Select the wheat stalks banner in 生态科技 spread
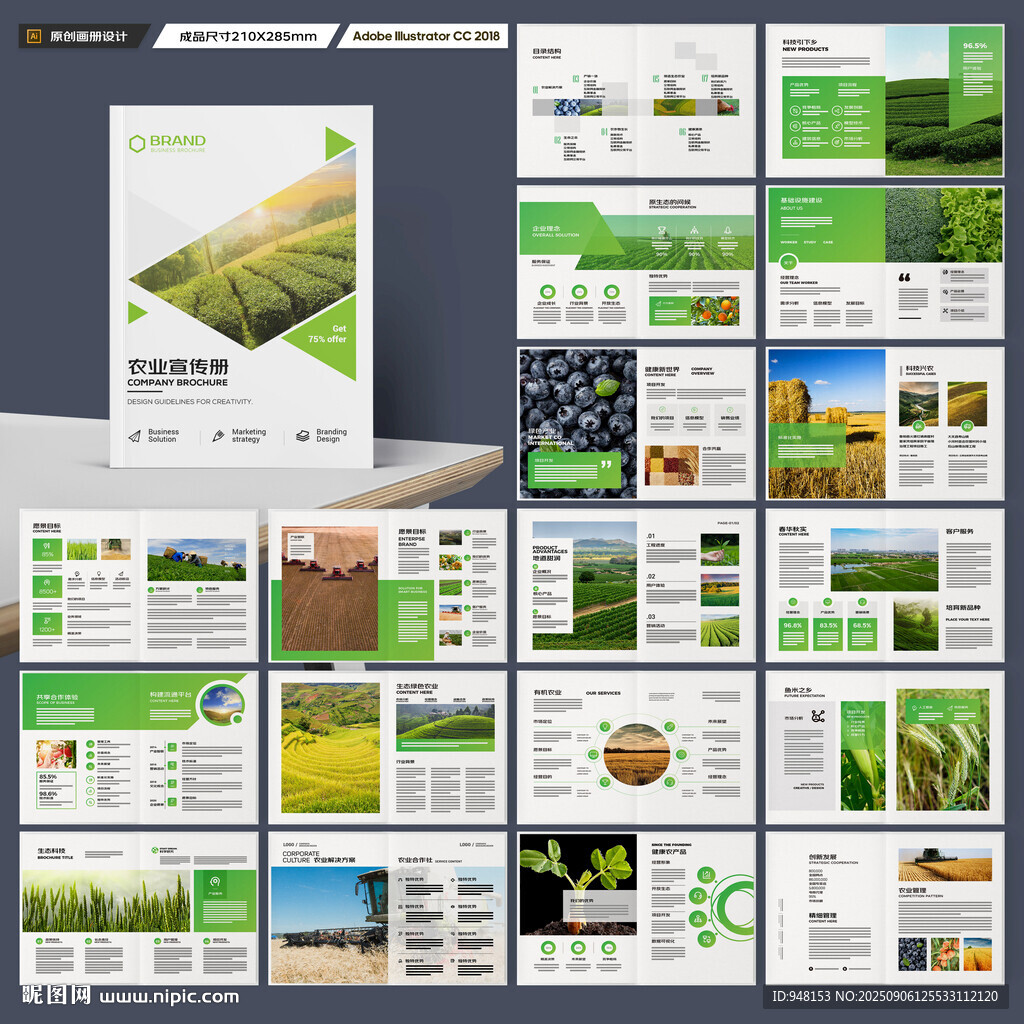The image size is (1024, 1024). click(106, 901)
